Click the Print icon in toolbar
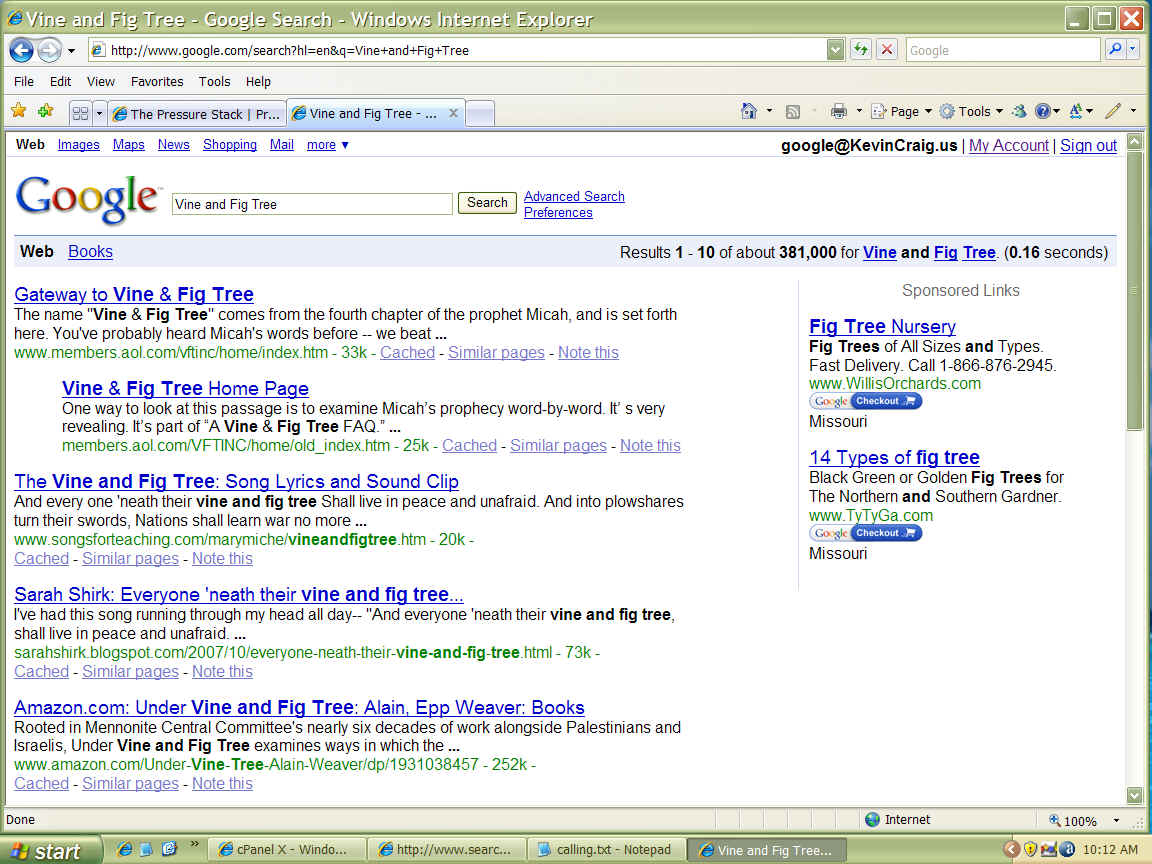This screenshot has width=1152, height=864. click(x=838, y=111)
